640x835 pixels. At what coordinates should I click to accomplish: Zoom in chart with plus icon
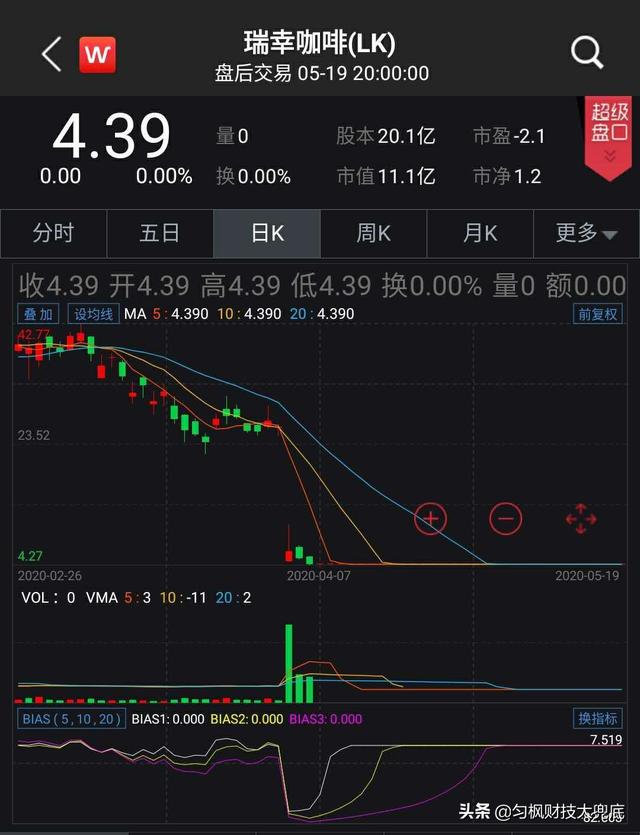(x=430, y=518)
